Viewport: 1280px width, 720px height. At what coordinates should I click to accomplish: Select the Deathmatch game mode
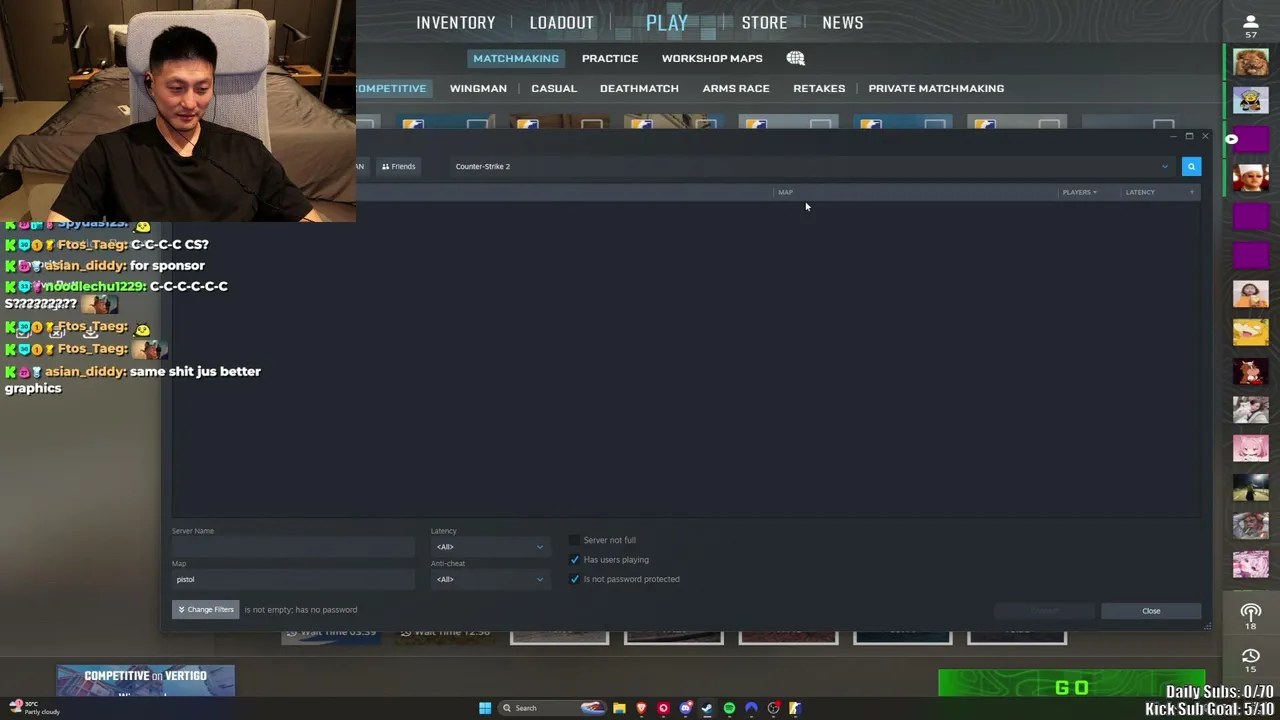click(639, 88)
